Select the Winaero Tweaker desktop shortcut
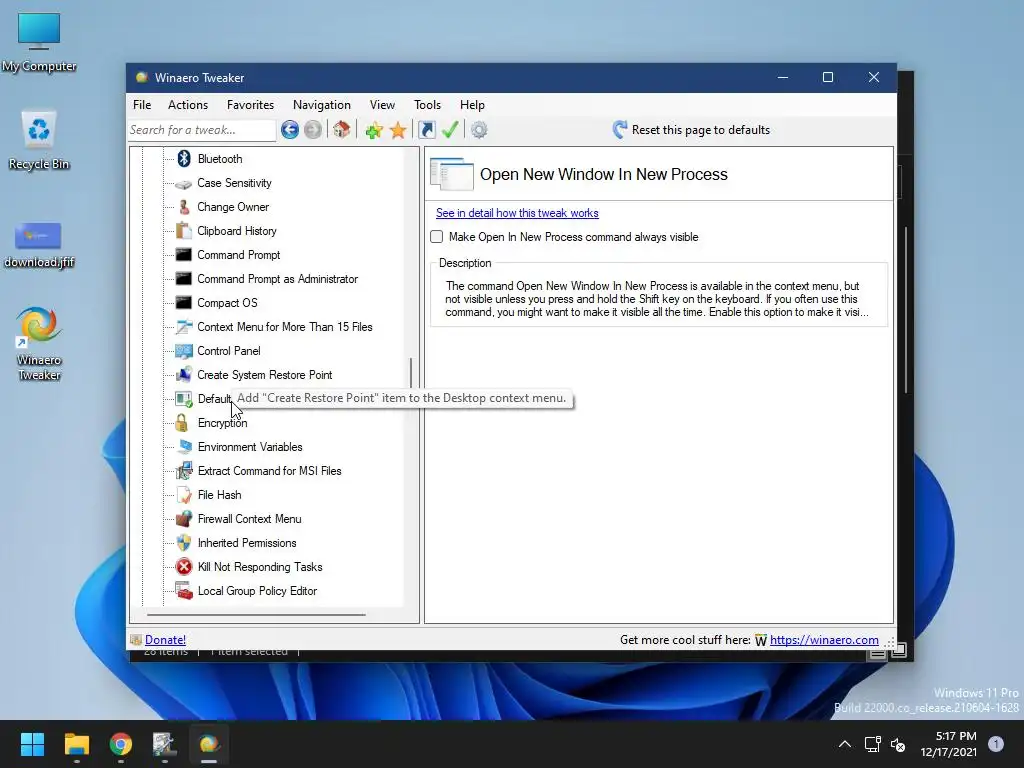The height and width of the screenshot is (768, 1024). click(x=39, y=344)
